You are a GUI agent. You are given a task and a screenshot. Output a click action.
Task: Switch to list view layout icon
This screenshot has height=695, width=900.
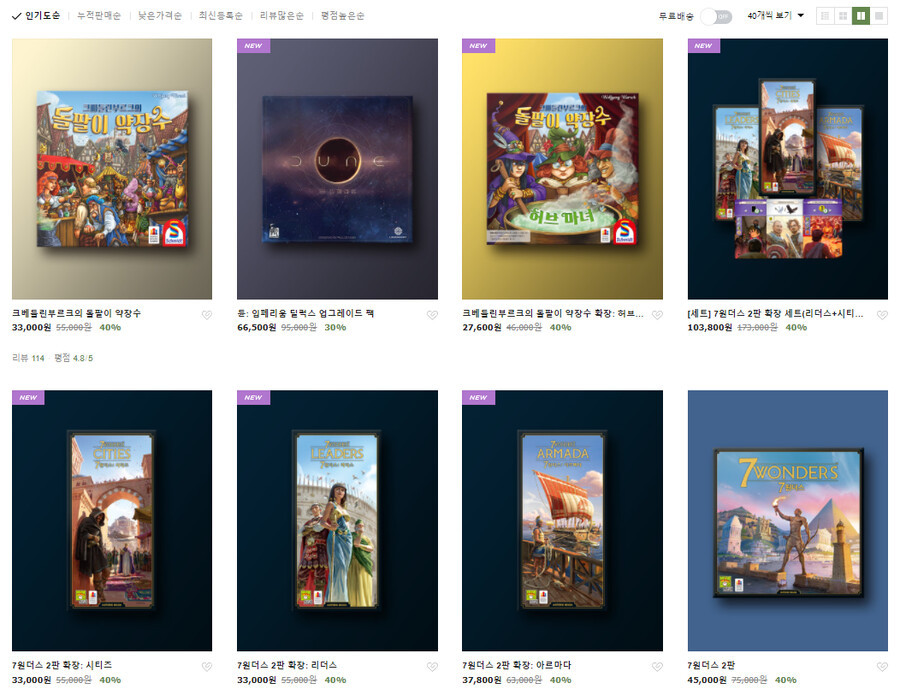point(825,16)
